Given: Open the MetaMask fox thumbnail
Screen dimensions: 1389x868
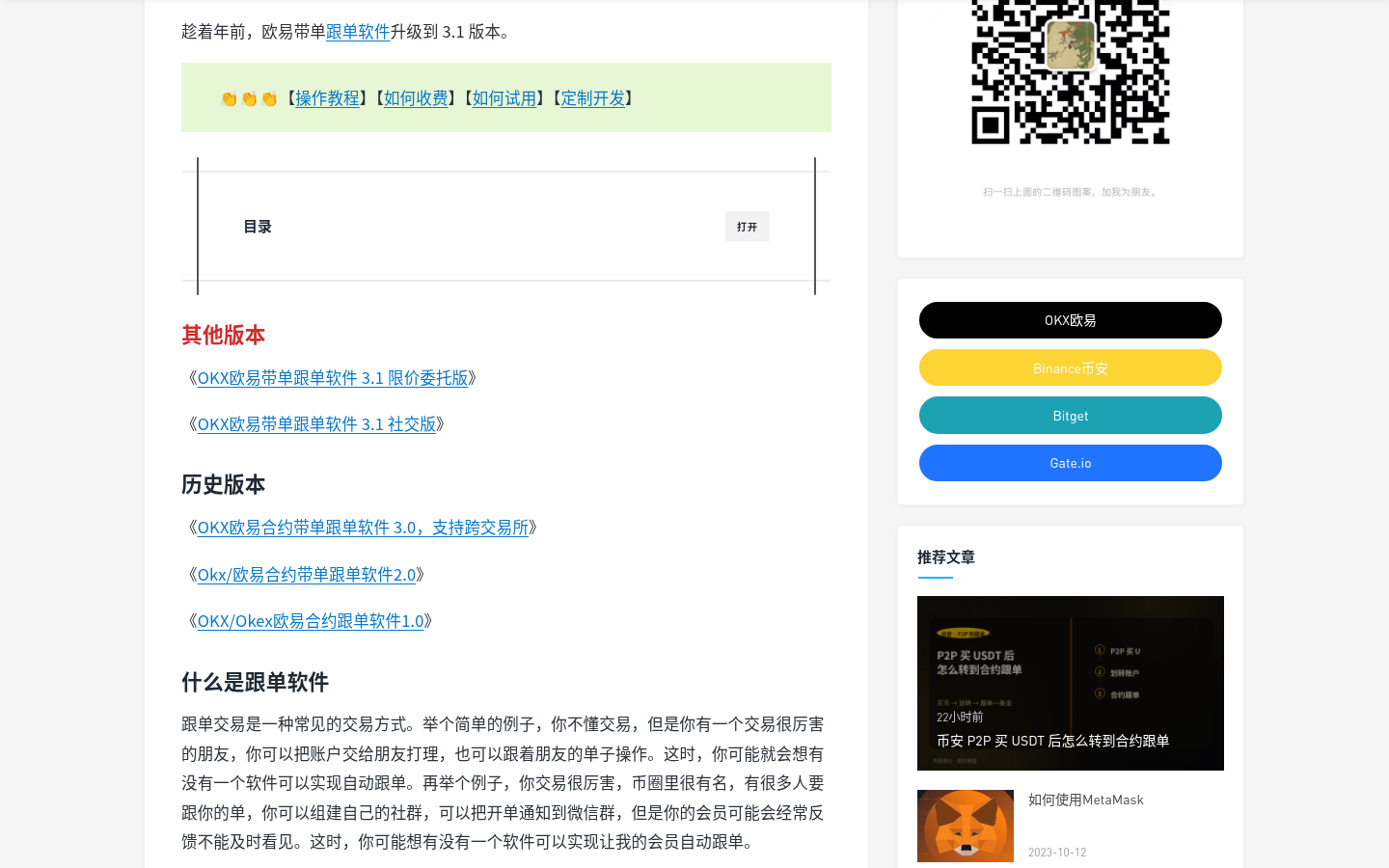Looking at the screenshot, I should pyautogui.click(x=966, y=826).
